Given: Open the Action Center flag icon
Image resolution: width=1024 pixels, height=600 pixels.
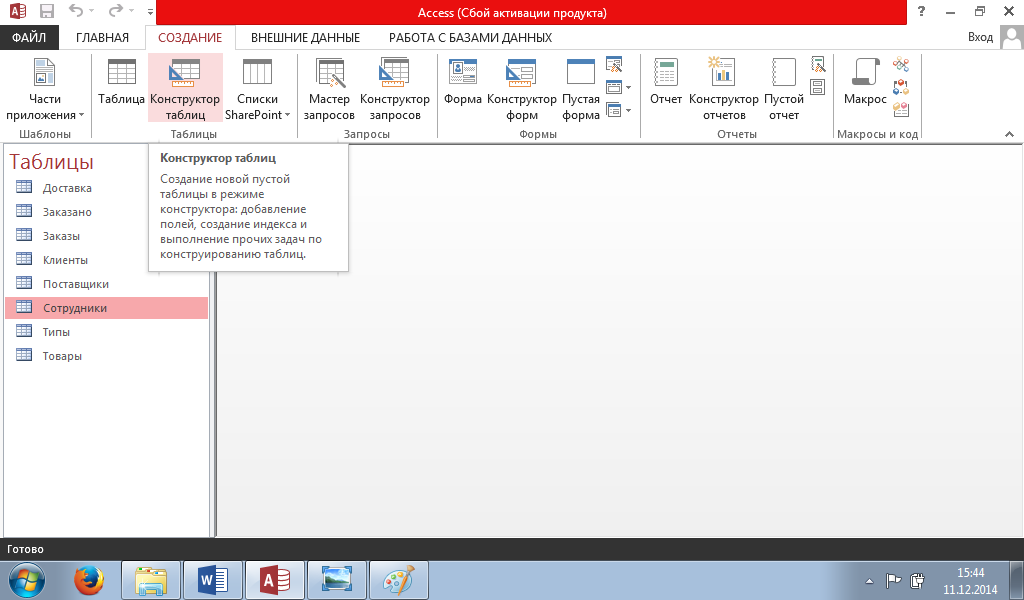Looking at the screenshot, I should pos(893,580).
